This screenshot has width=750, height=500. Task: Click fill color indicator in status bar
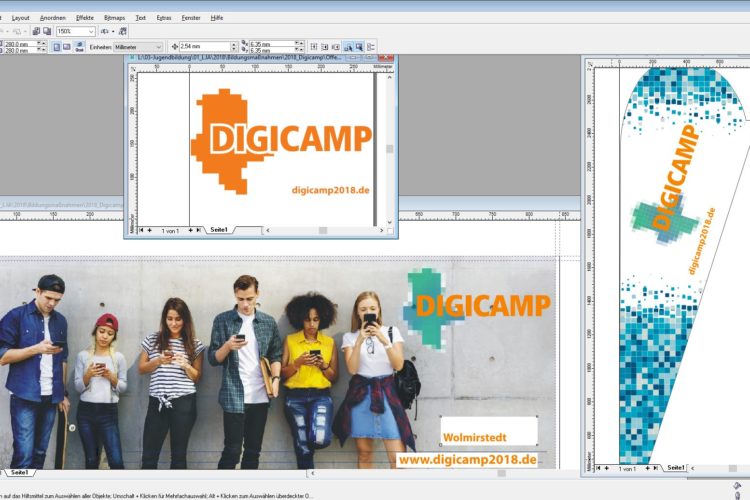coord(738,485)
